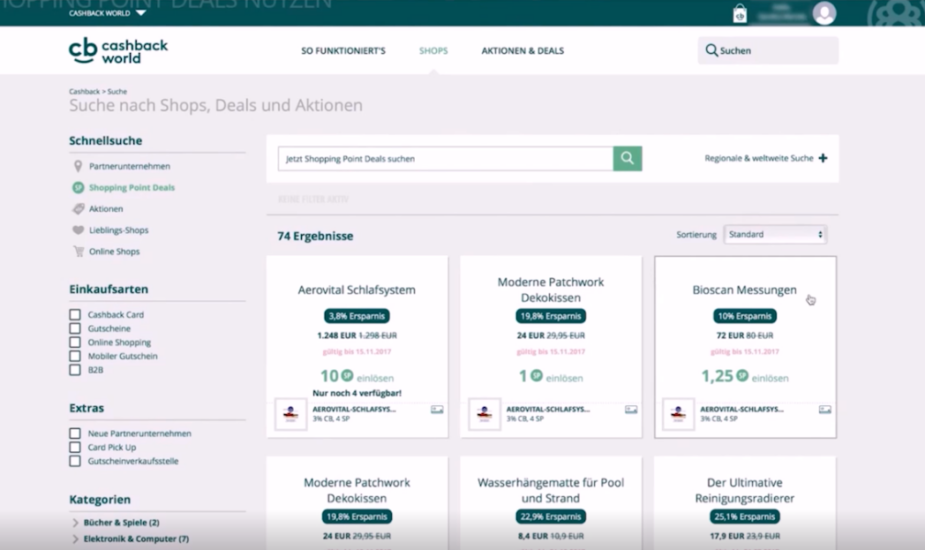925x550 pixels.
Task: Click the Aktionen tag icon
Action: tap(78, 209)
